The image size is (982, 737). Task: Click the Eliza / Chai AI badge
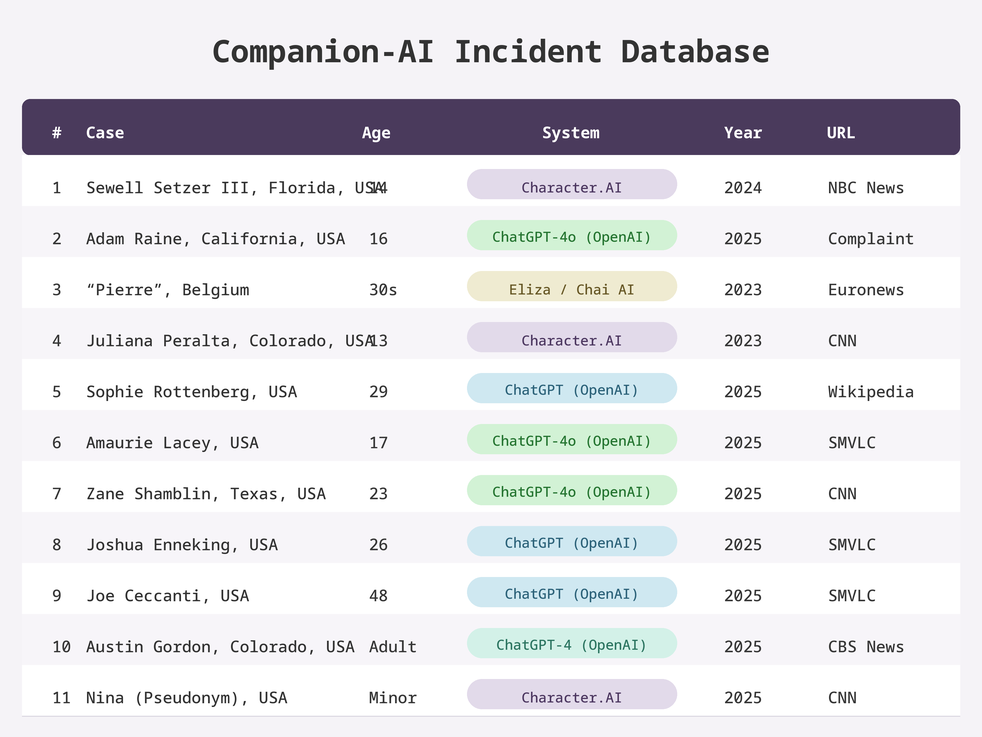pyautogui.click(x=572, y=287)
